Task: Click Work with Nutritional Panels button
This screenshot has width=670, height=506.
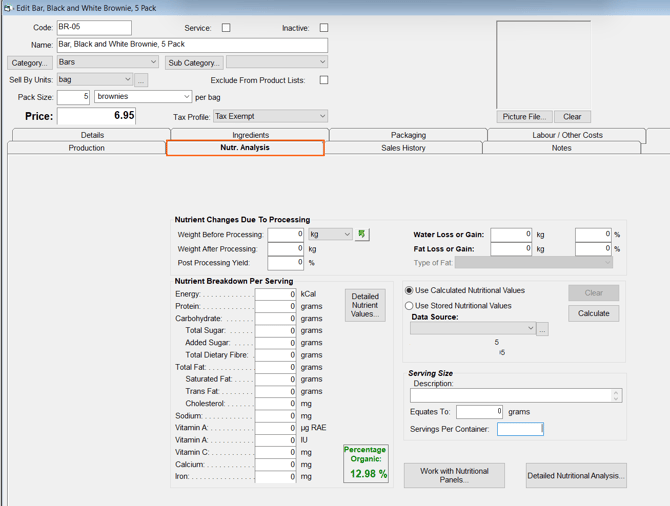Action: 454,475
